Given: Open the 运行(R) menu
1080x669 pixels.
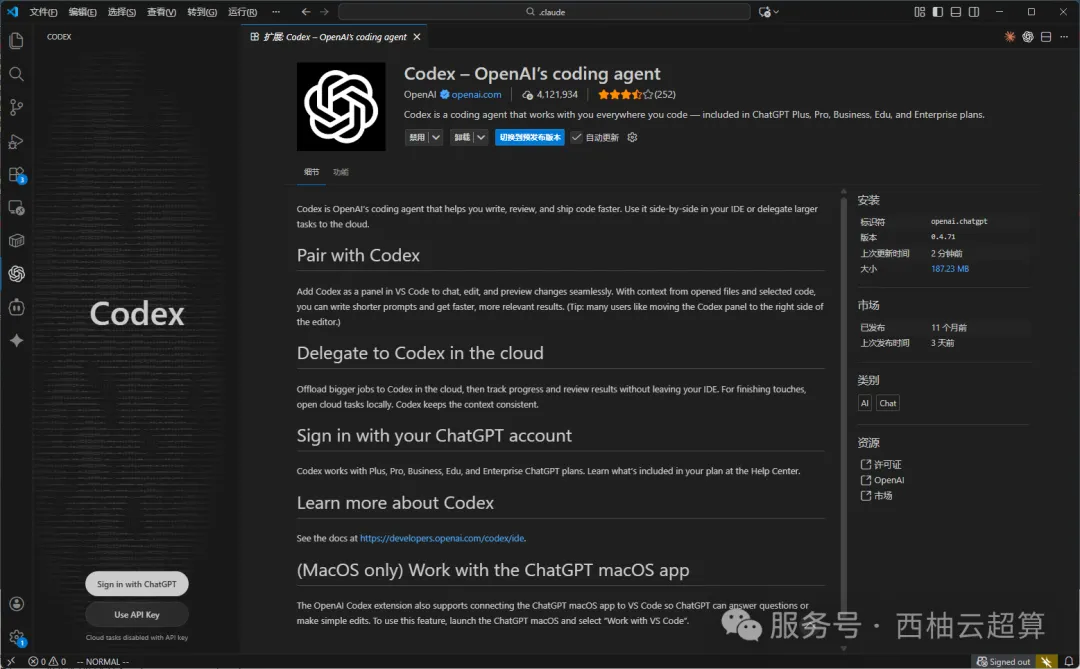Looking at the screenshot, I should tap(242, 12).
